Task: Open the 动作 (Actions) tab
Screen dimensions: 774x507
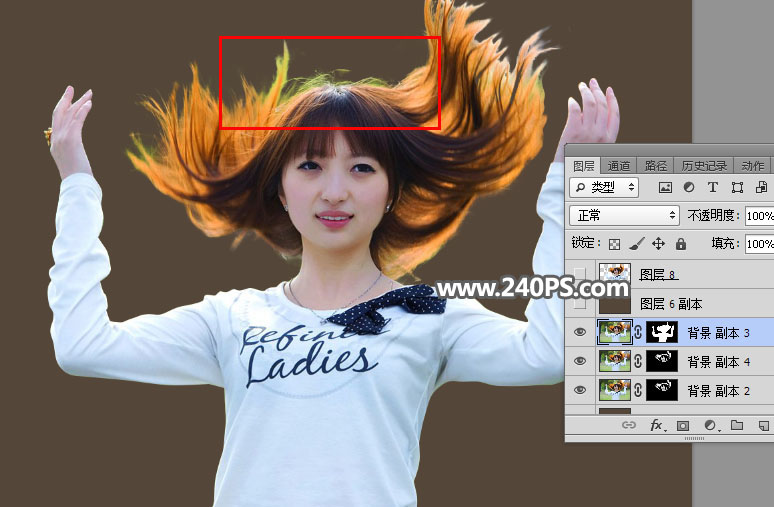Action: pyautogui.click(x=752, y=166)
